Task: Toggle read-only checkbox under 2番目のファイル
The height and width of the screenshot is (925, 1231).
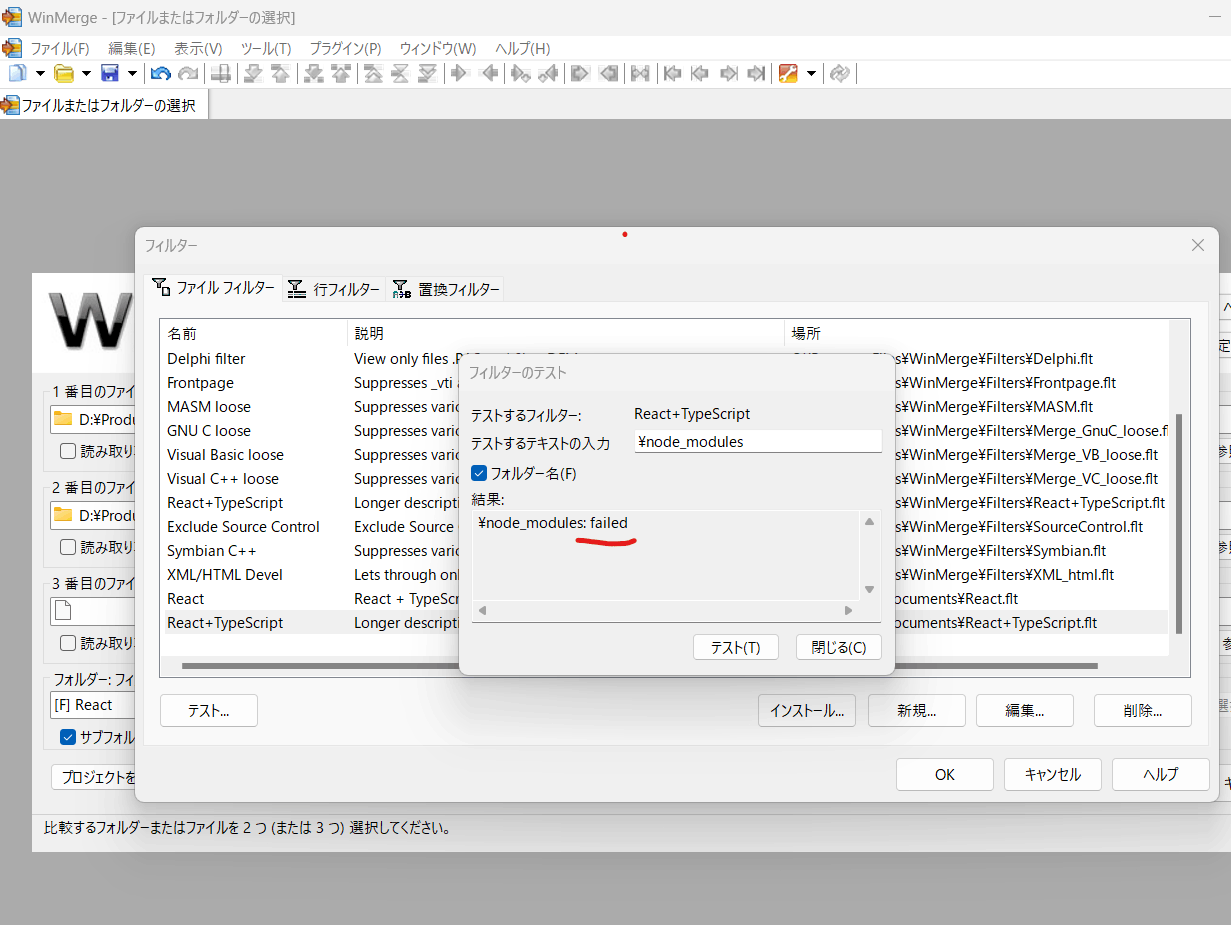Action: [67, 546]
